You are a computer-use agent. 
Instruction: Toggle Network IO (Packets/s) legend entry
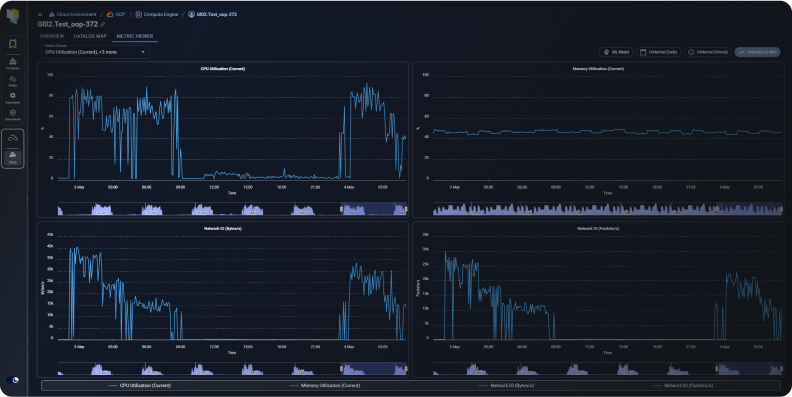coord(683,385)
